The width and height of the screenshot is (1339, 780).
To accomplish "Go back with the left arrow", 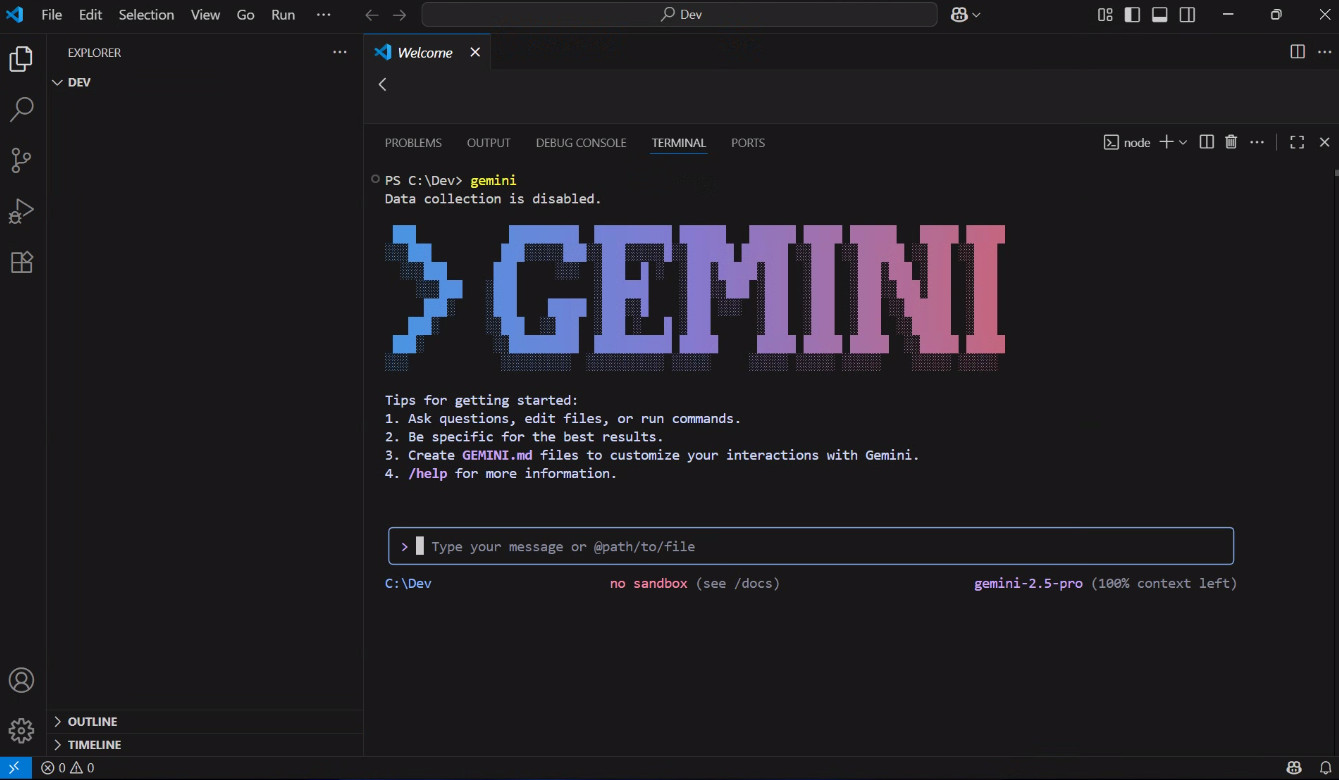I will pos(372,15).
